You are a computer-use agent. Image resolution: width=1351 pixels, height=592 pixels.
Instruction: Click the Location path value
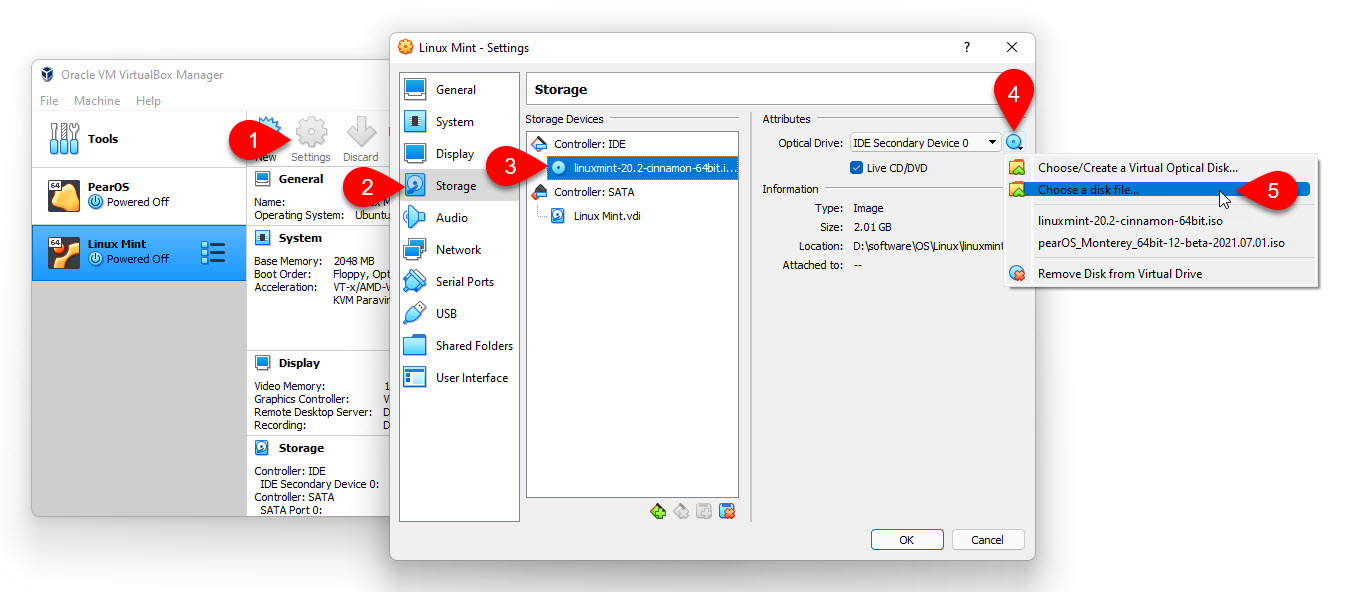tap(928, 246)
